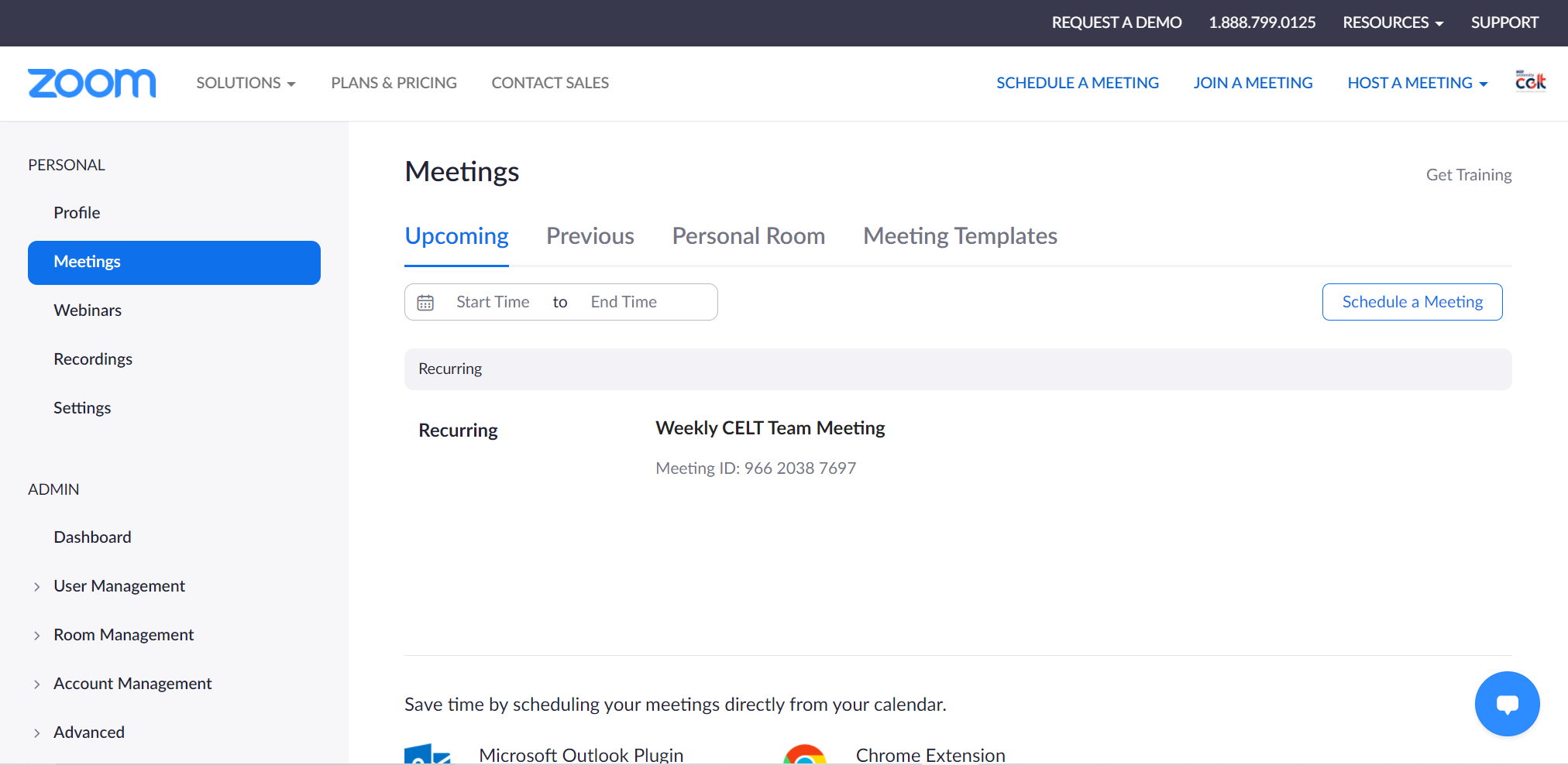Image resolution: width=1568 pixels, height=765 pixels.
Task: Expand Room Management section
Action: tap(123, 635)
